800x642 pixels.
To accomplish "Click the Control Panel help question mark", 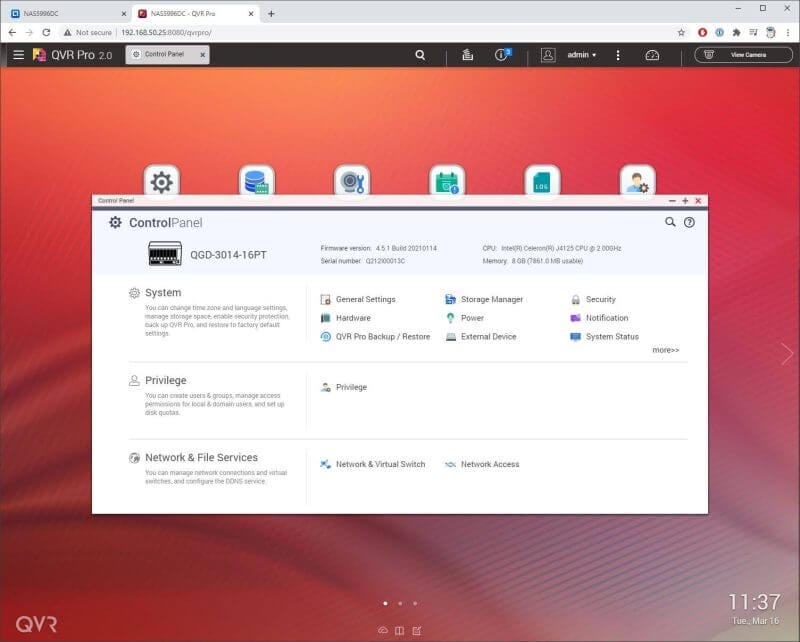I will tap(689, 222).
